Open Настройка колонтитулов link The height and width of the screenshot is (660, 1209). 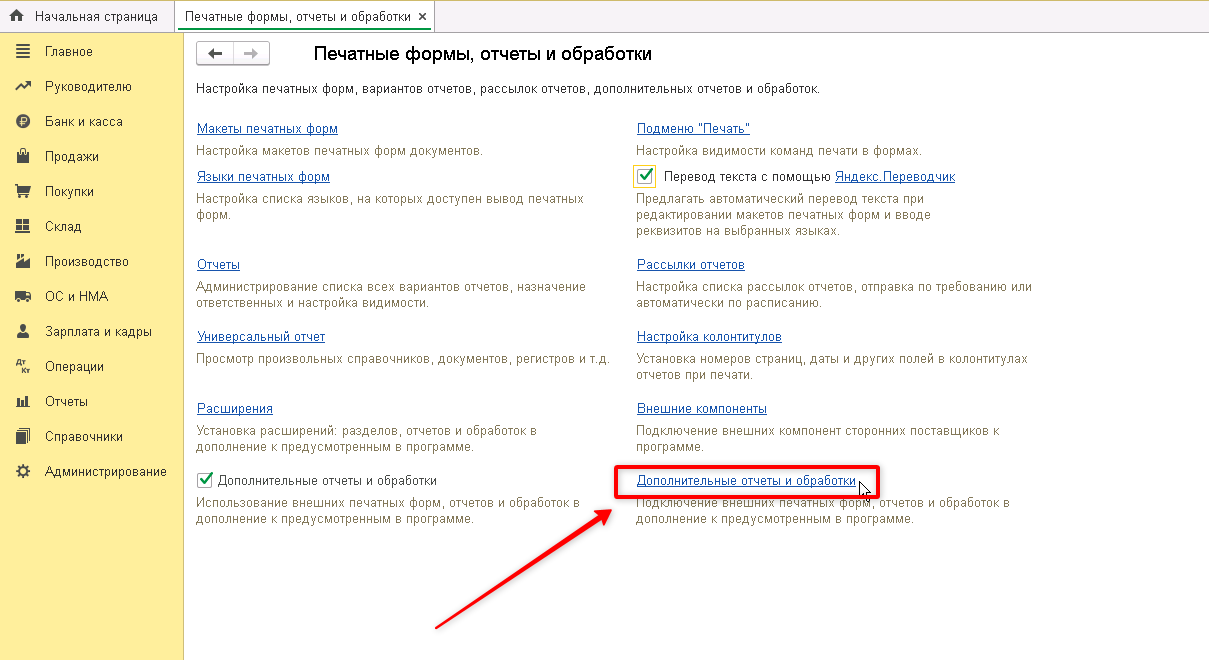click(x=709, y=337)
